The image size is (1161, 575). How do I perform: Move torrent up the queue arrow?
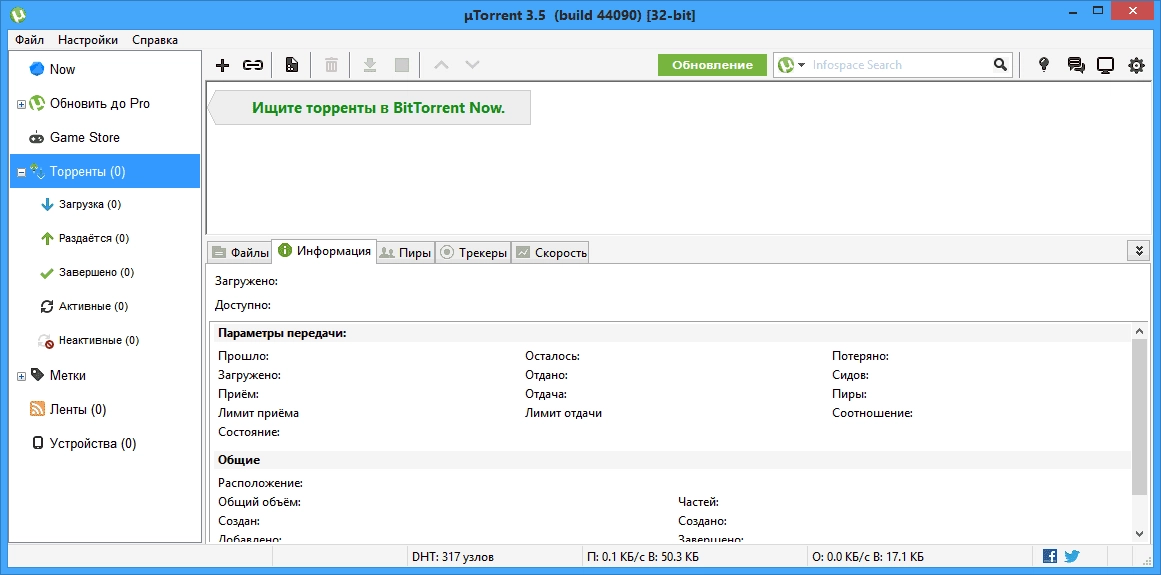click(x=441, y=65)
